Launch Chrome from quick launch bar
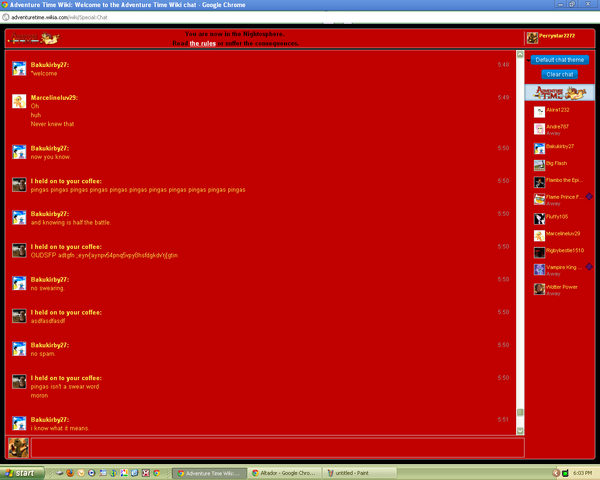This screenshot has height=480, width=600. pyautogui.click(x=157, y=473)
